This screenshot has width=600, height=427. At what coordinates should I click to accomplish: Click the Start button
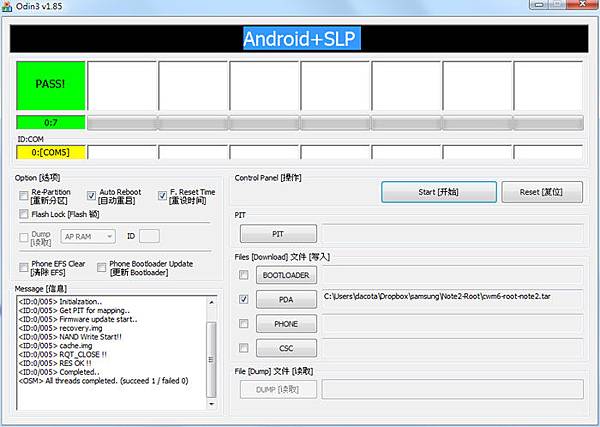[x=439, y=192]
